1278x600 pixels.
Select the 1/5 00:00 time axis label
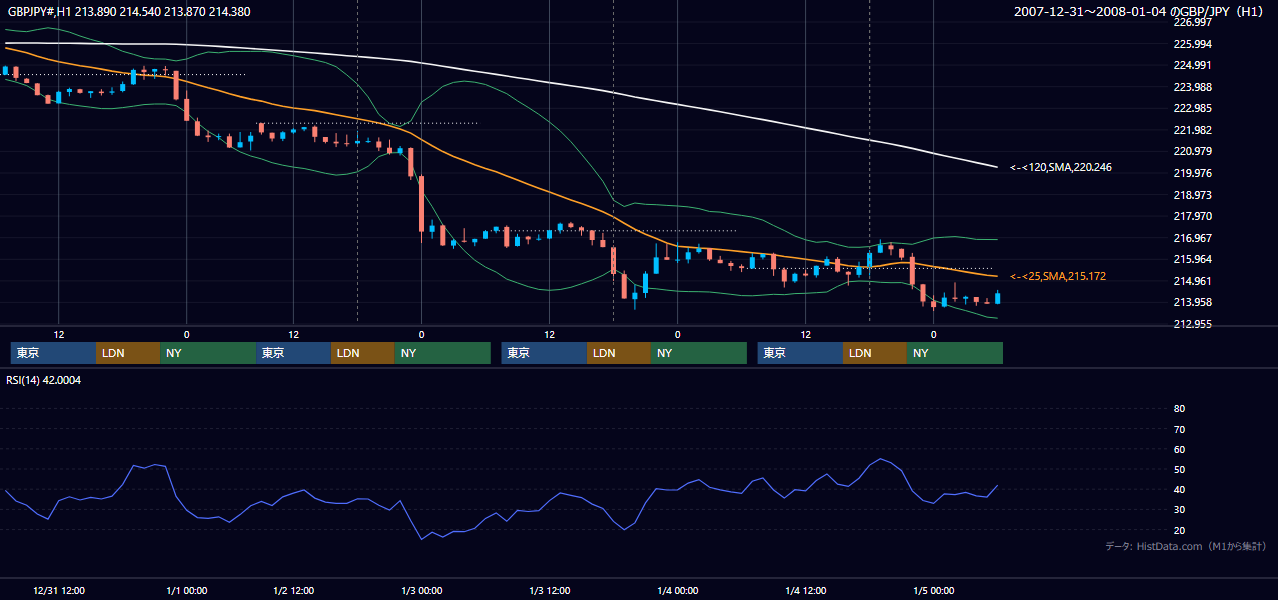(933, 591)
